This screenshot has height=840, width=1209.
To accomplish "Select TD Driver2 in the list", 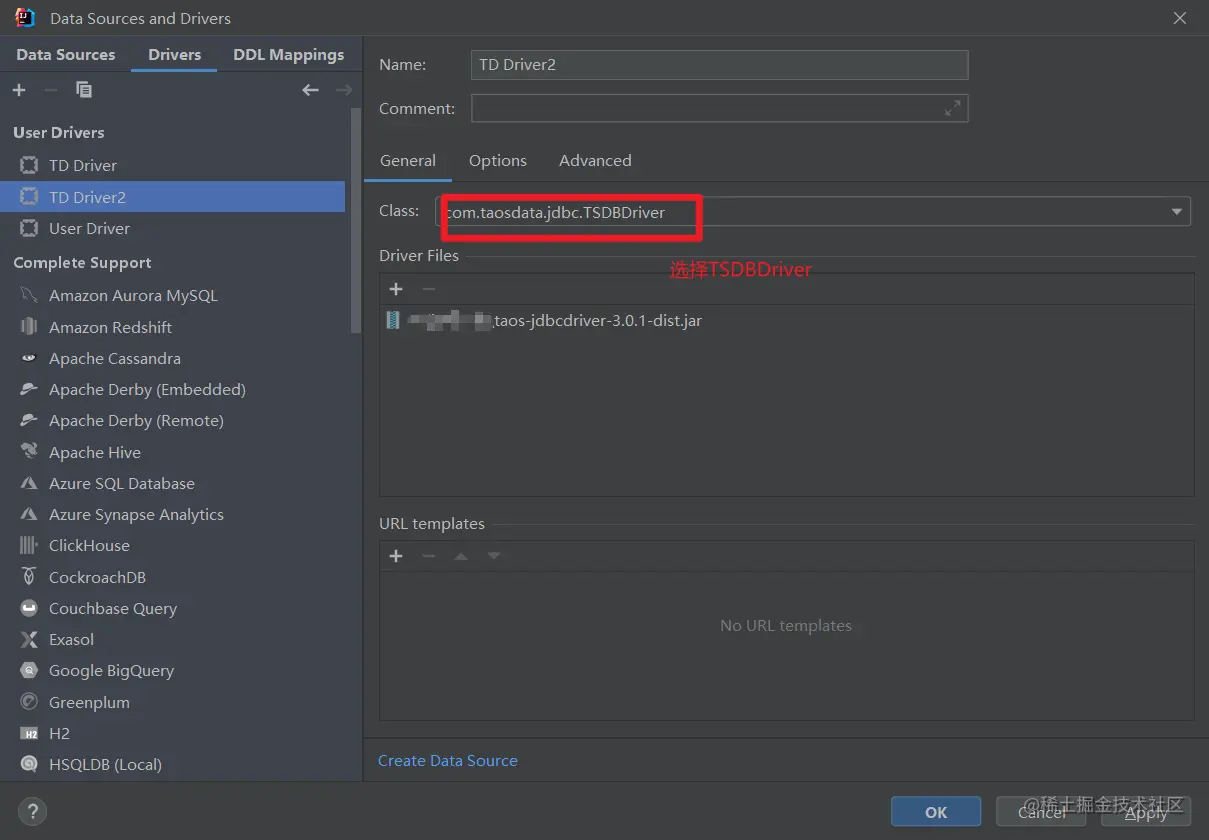I will [x=173, y=197].
